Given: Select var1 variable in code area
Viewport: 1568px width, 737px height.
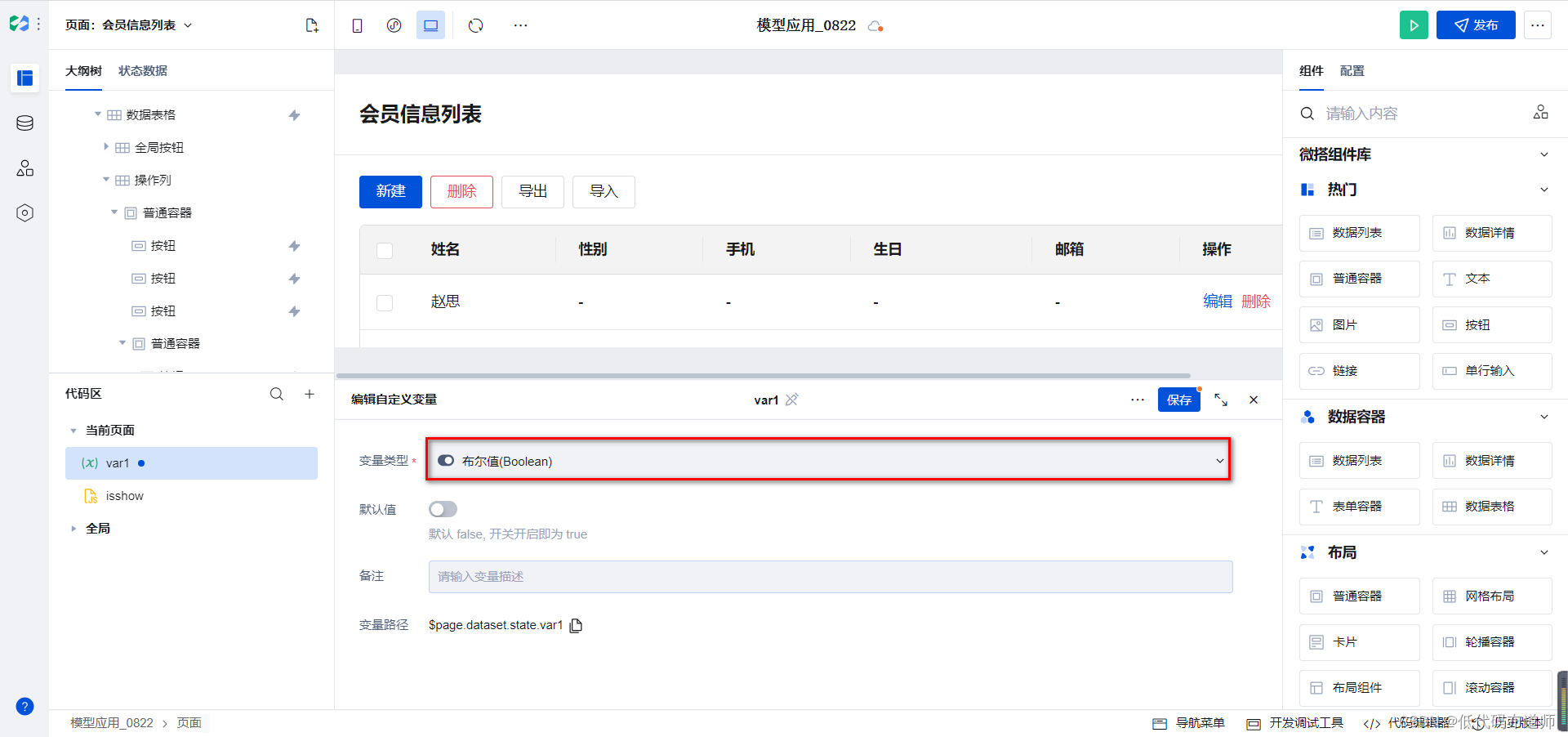Looking at the screenshot, I should [x=191, y=463].
